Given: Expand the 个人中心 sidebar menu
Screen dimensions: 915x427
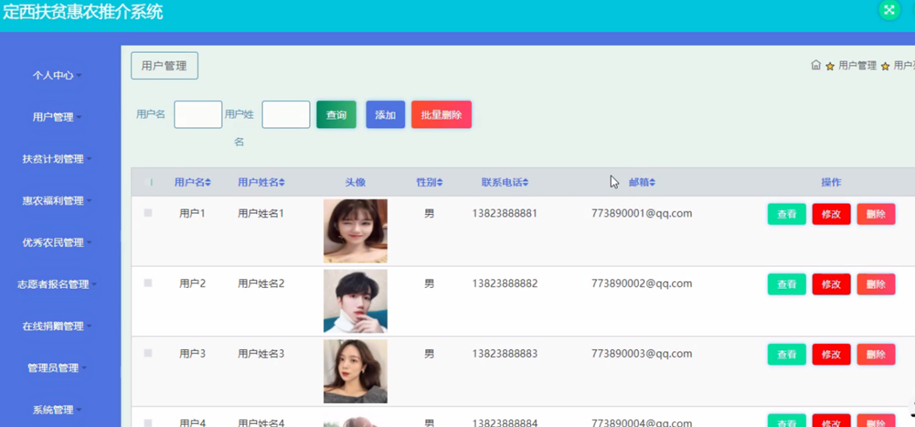Looking at the screenshot, I should pyautogui.click(x=57, y=75).
